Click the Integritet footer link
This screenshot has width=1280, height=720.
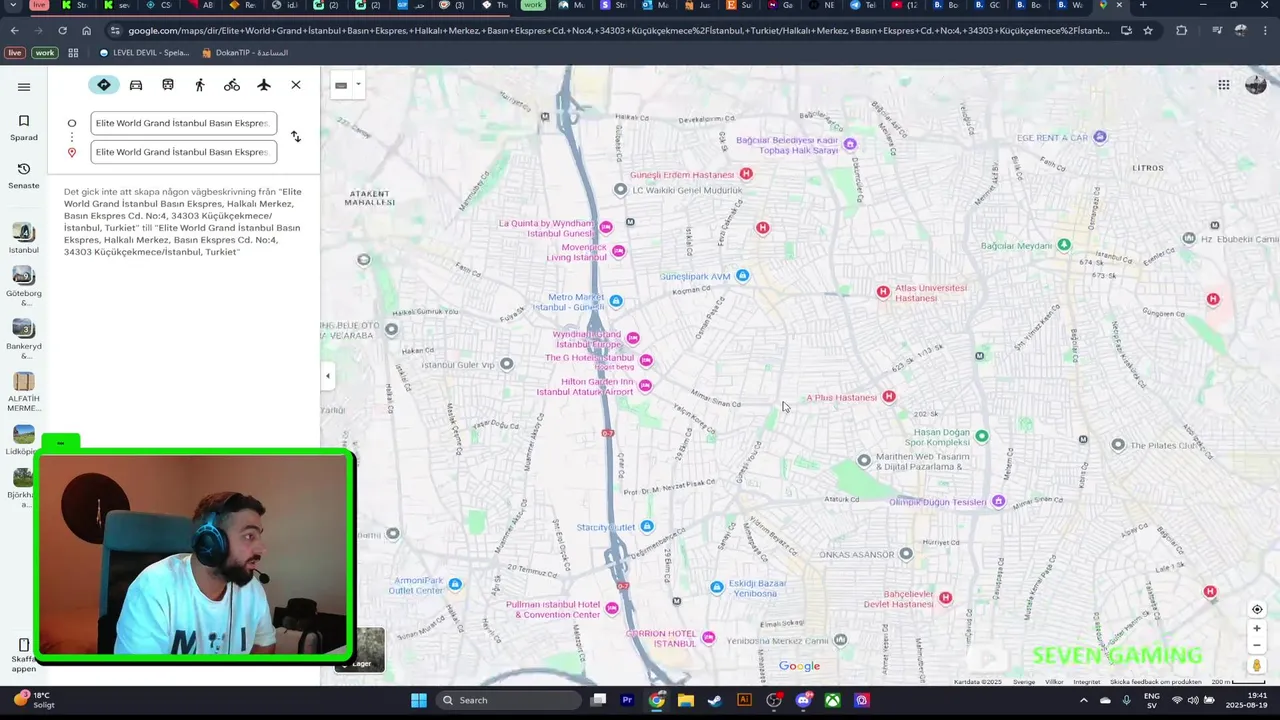pos(1086,682)
